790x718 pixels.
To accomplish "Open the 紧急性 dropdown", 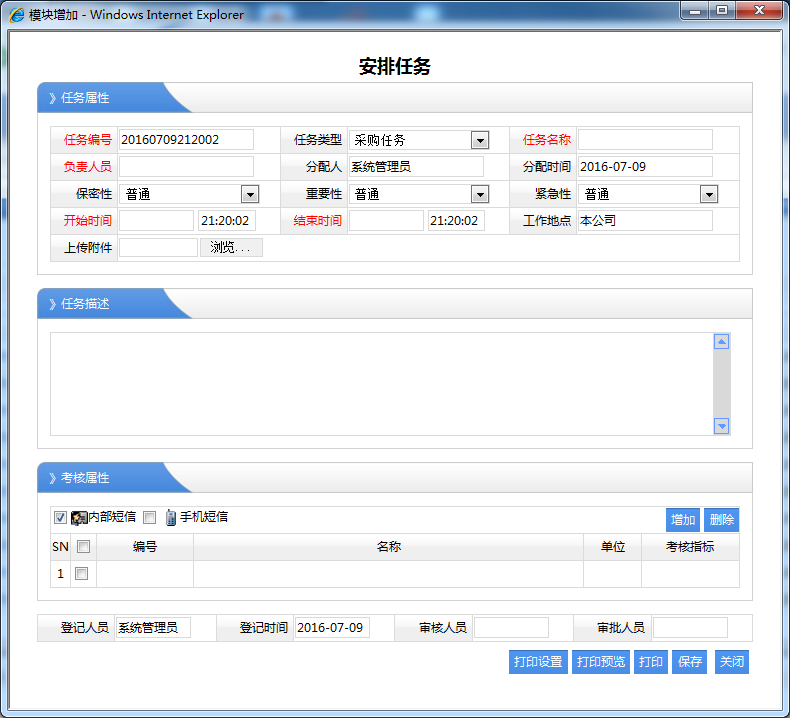I will (708, 195).
